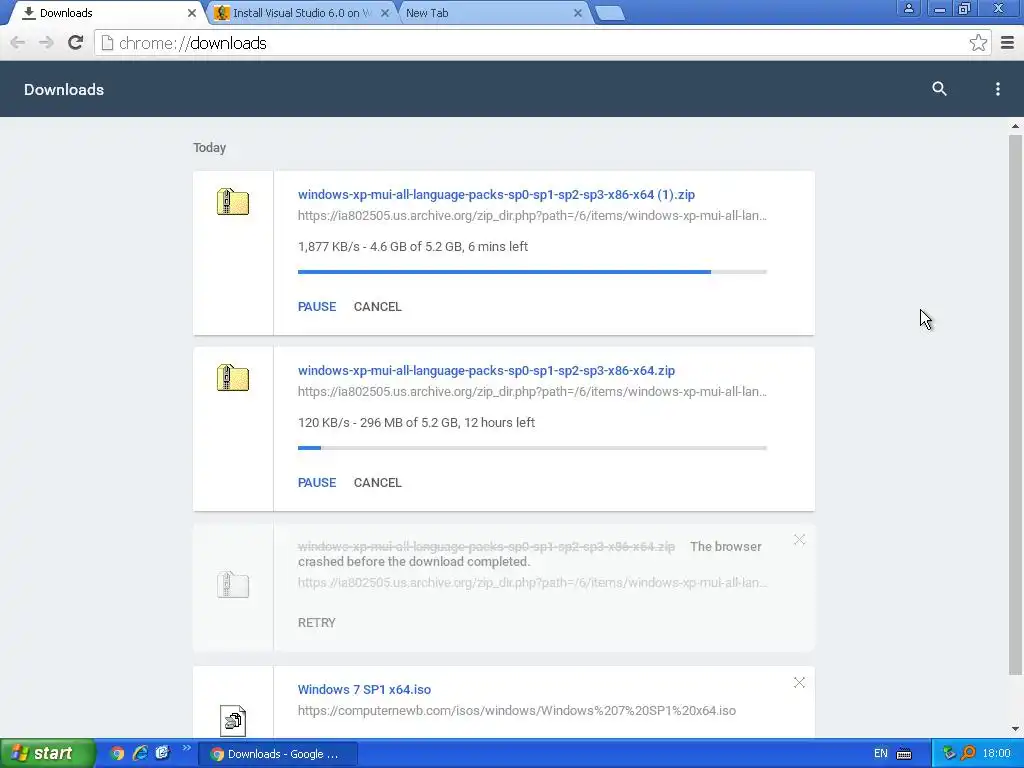
Task: Click the third Quick Launch icon
Action: (x=162, y=754)
